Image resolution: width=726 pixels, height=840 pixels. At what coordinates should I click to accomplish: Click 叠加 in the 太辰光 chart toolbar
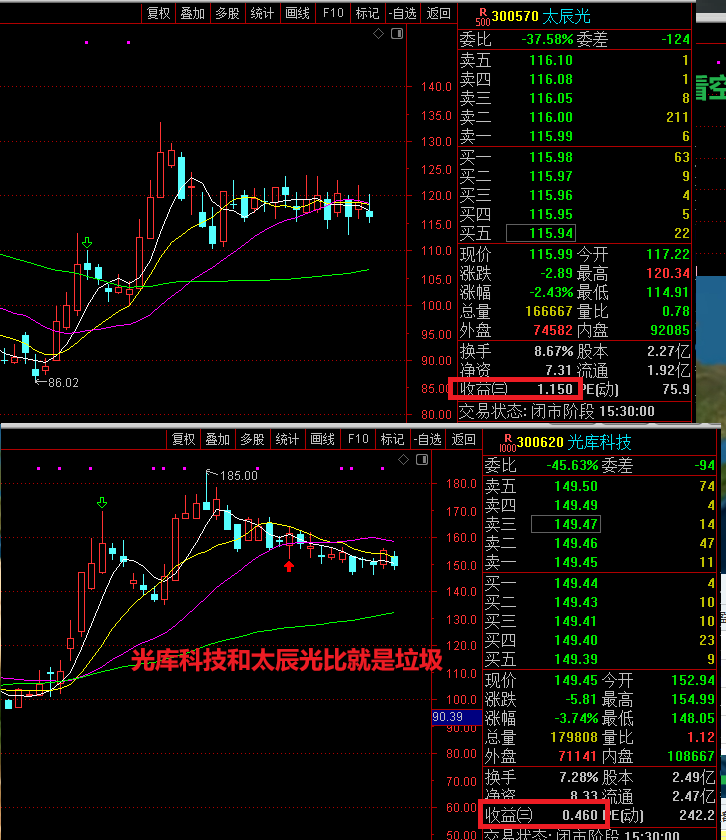(193, 13)
